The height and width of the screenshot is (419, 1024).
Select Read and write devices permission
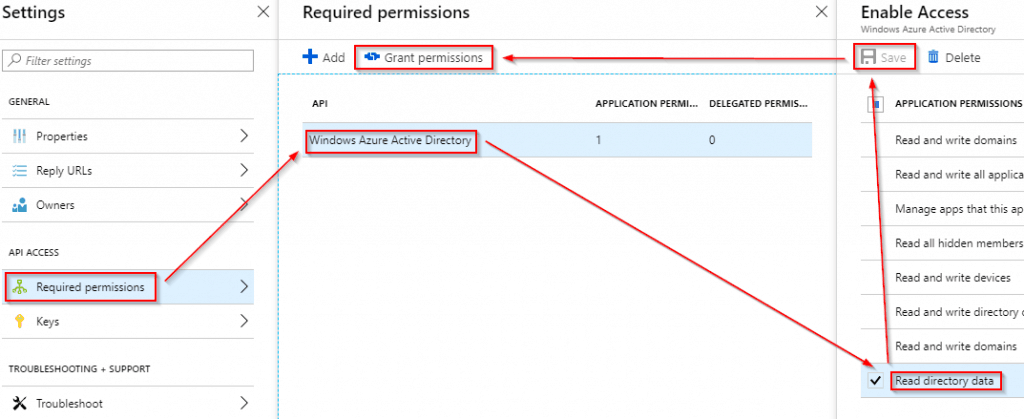click(953, 277)
